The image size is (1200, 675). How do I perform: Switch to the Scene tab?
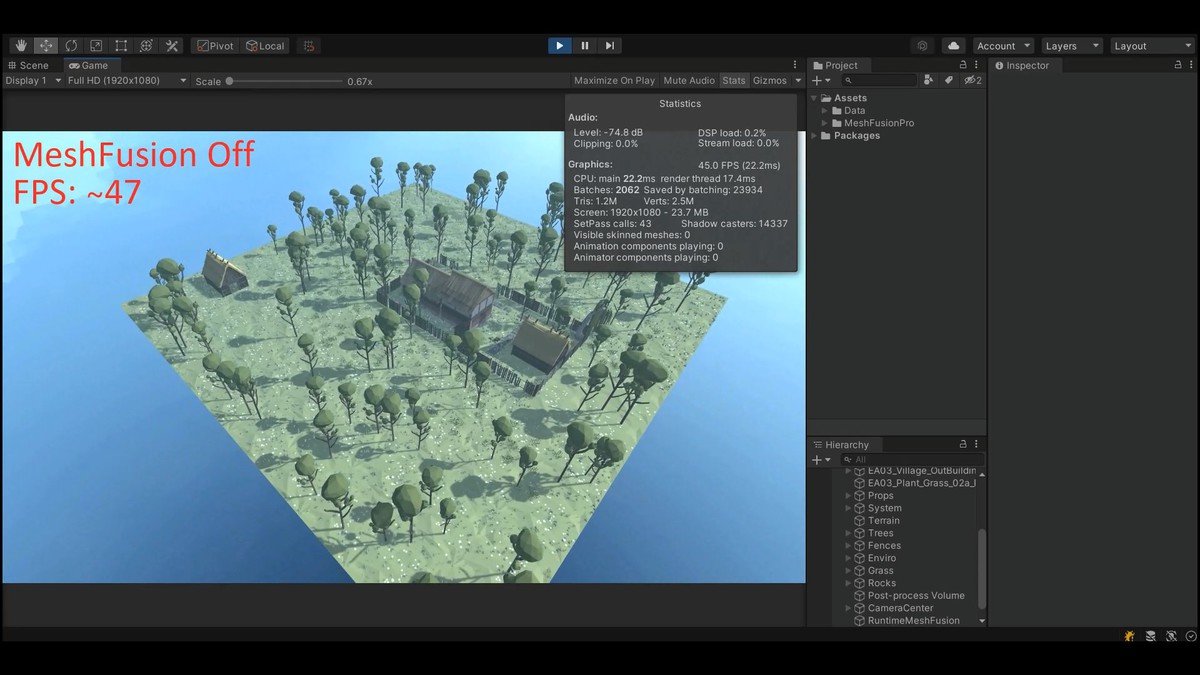pos(28,65)
